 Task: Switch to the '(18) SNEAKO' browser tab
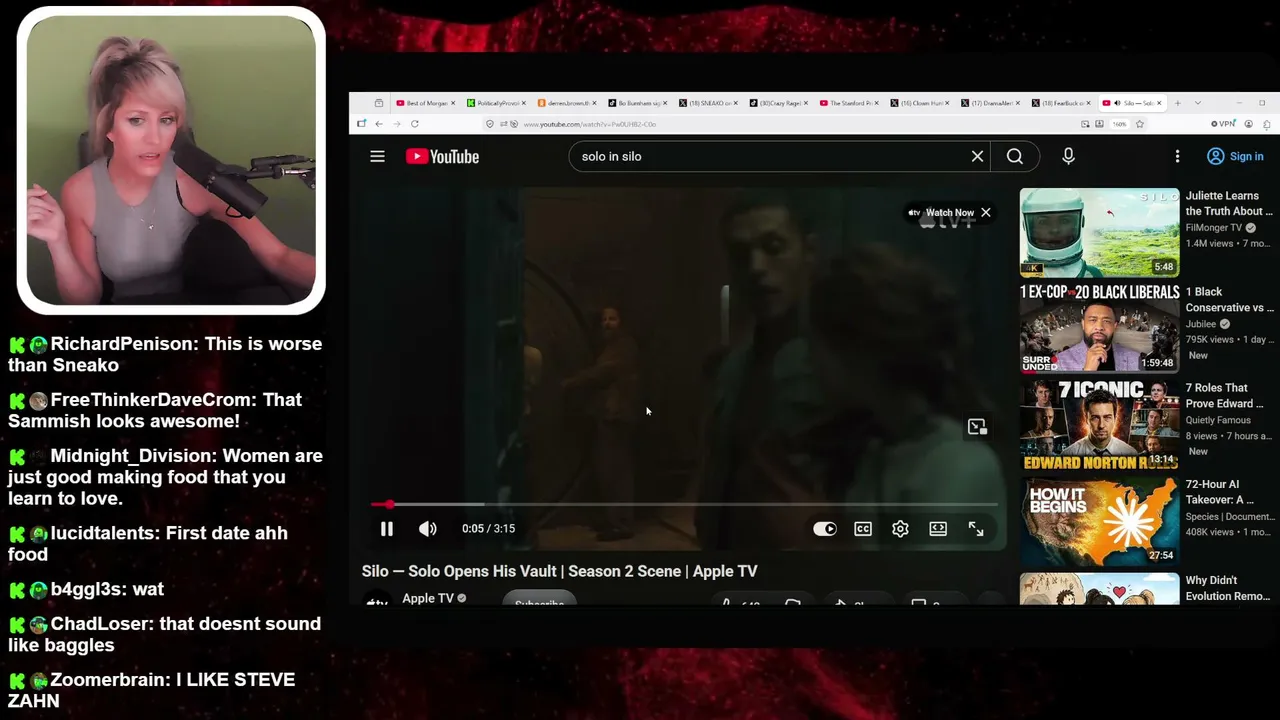[708, 103]
